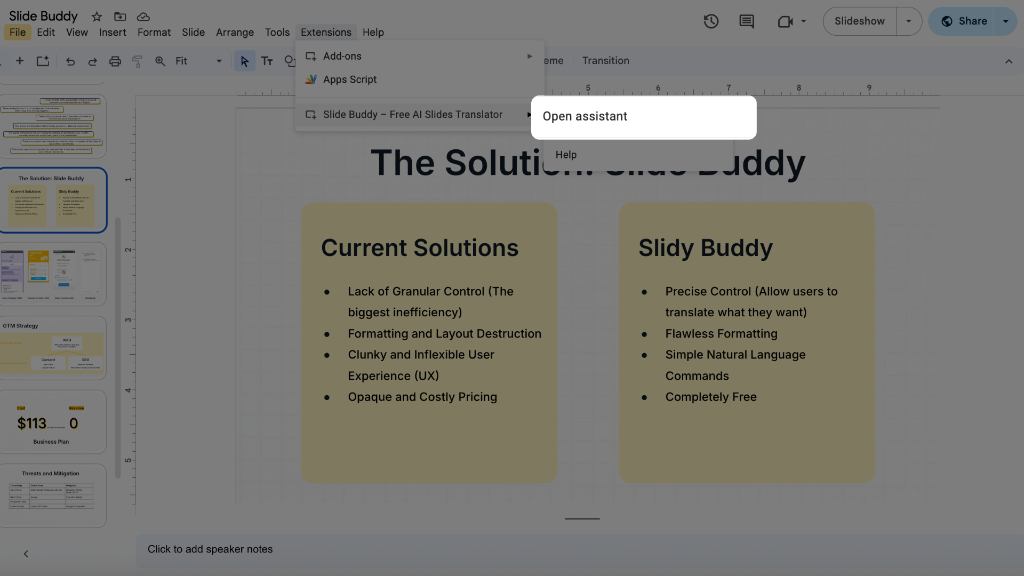Star the Slide Buddy presentation
Viewport: 1024px width, 576px height.
point(96,16)
